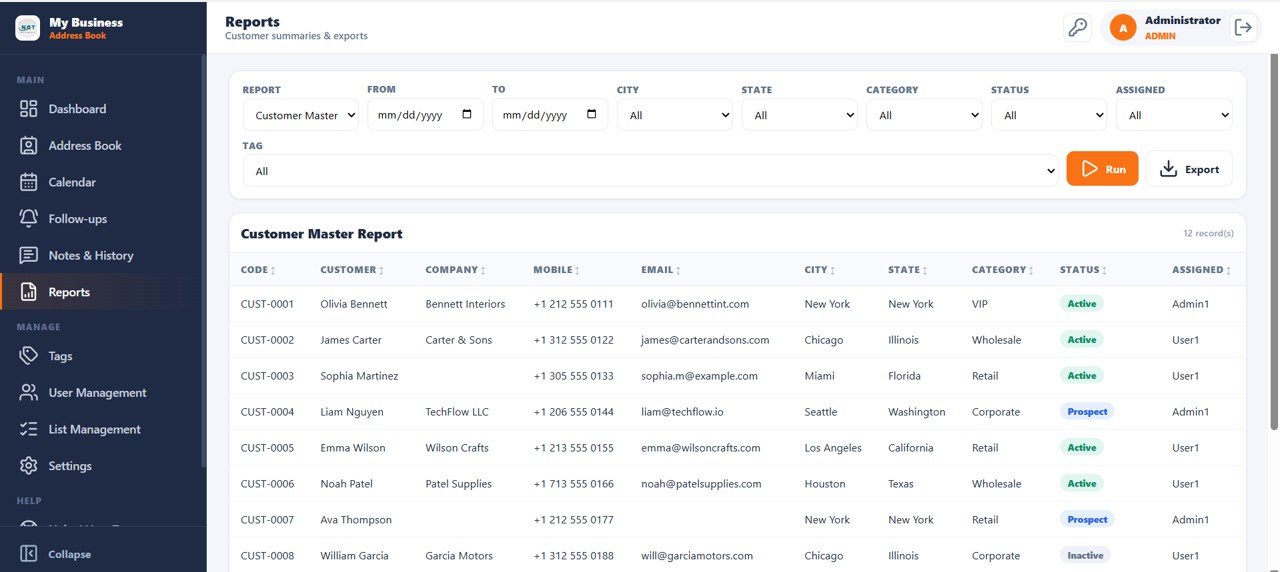
Task: Click the sort arrows beside CUSTOMER header
Action: (x=381, y=271)
